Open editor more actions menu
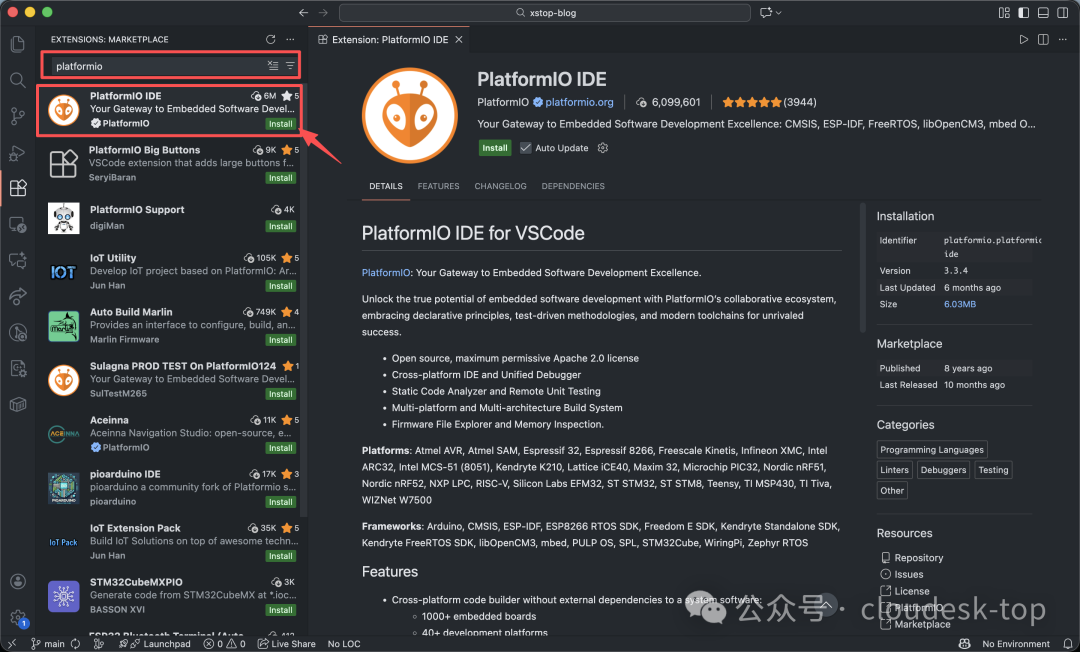Screen dimensions: 1080x652 (x=1063, y=39)
